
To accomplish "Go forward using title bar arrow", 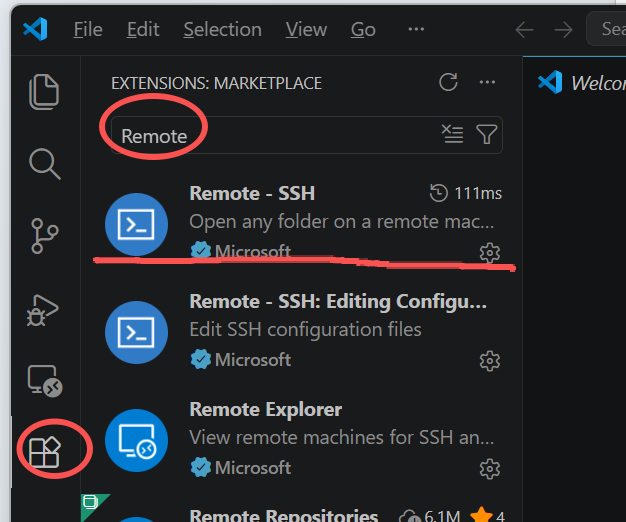I will pyautogui.click(x=563, y=30).
